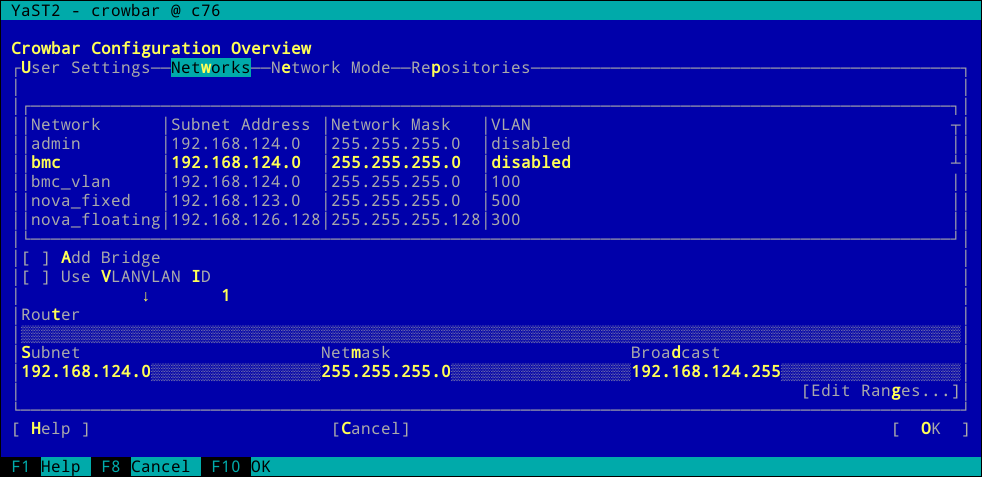Screen dimensions: 982x477
Task: Go to the Repositories tab
Action: (470, 68)
